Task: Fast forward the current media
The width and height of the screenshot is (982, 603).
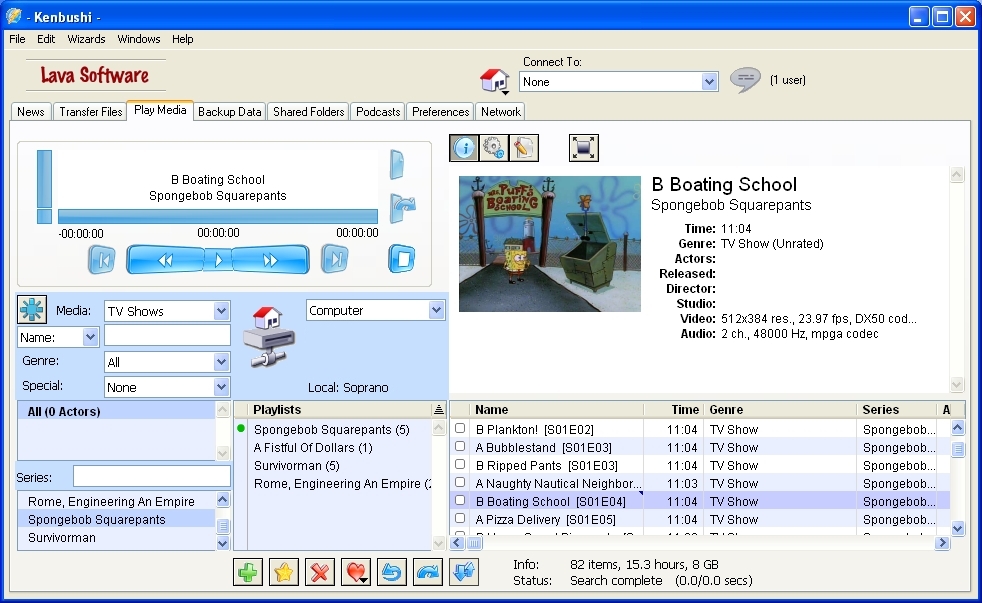Action: 271,259
